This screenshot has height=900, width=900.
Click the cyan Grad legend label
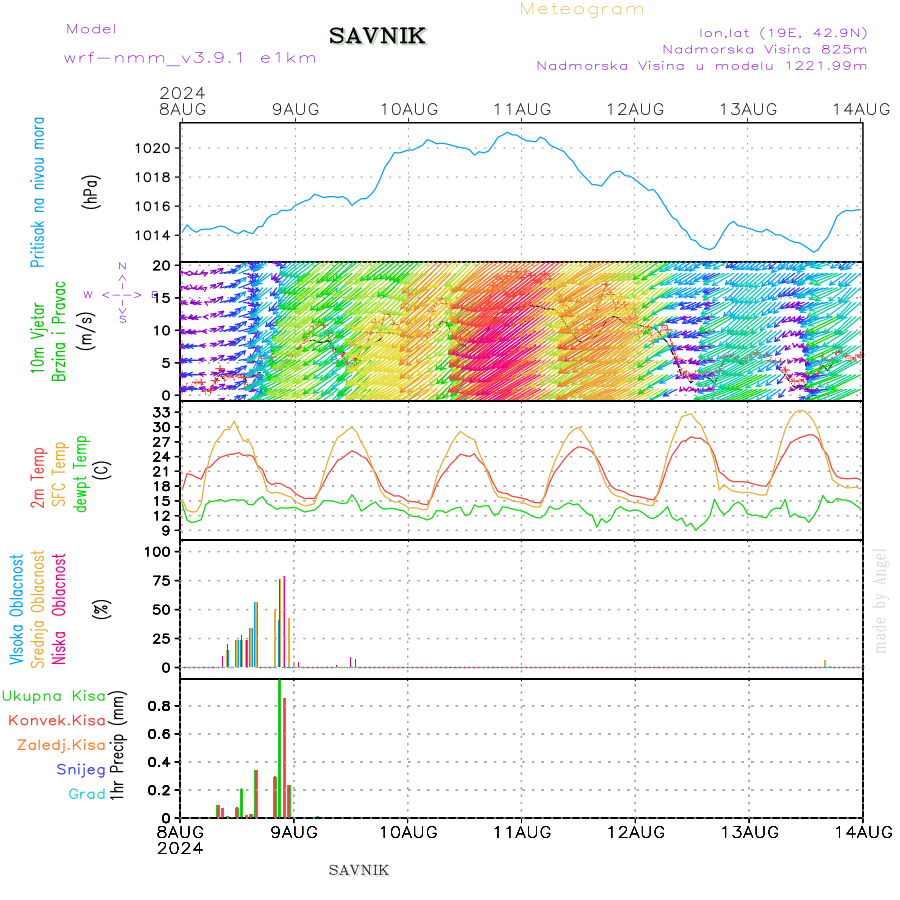[x=87, y=794]
